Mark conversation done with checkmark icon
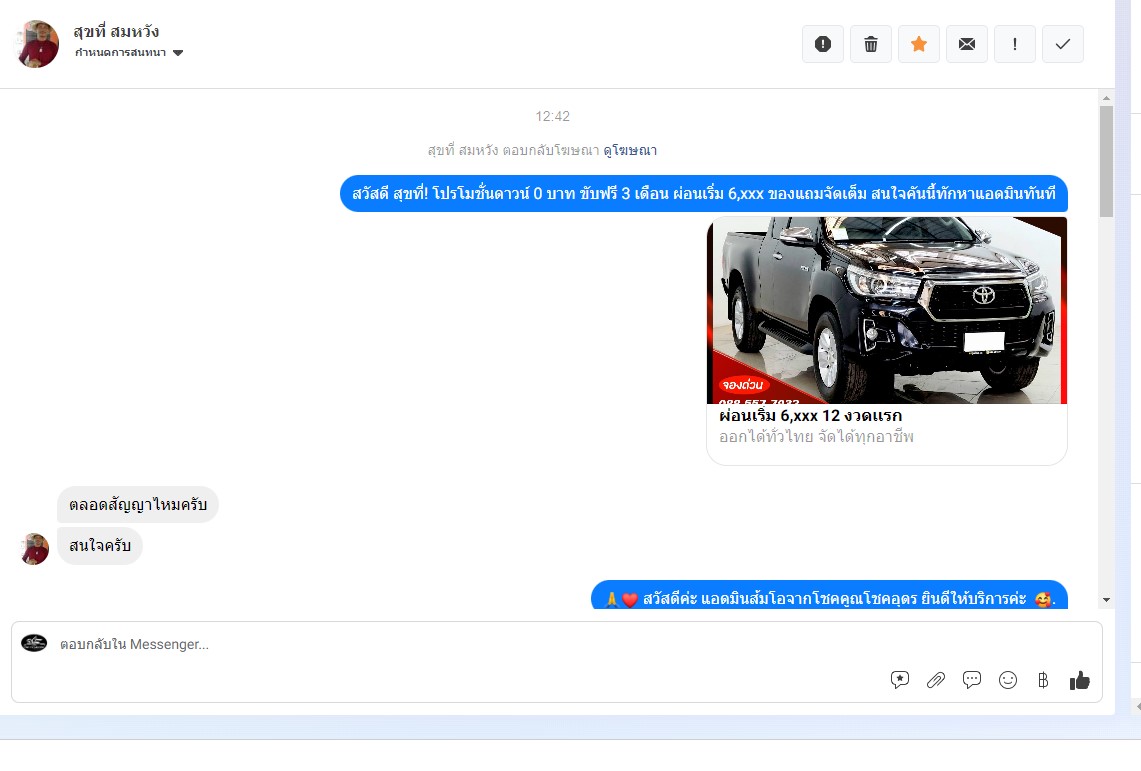 1063,44
